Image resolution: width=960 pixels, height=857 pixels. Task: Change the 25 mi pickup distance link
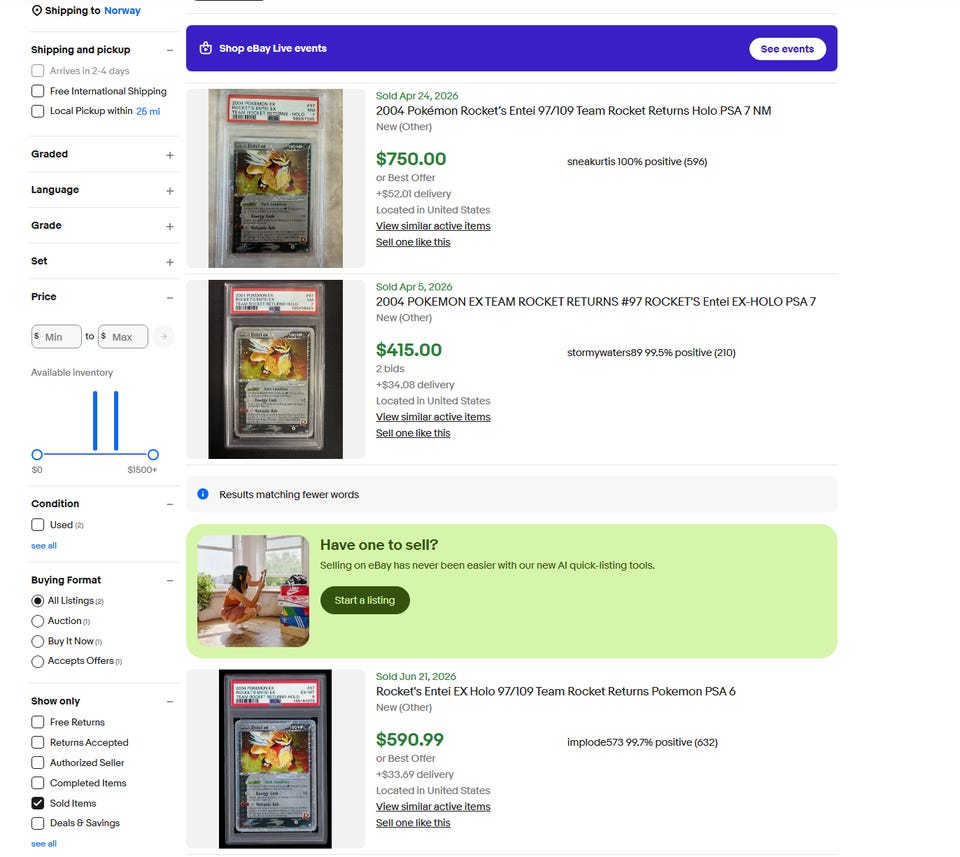(148, 111)
